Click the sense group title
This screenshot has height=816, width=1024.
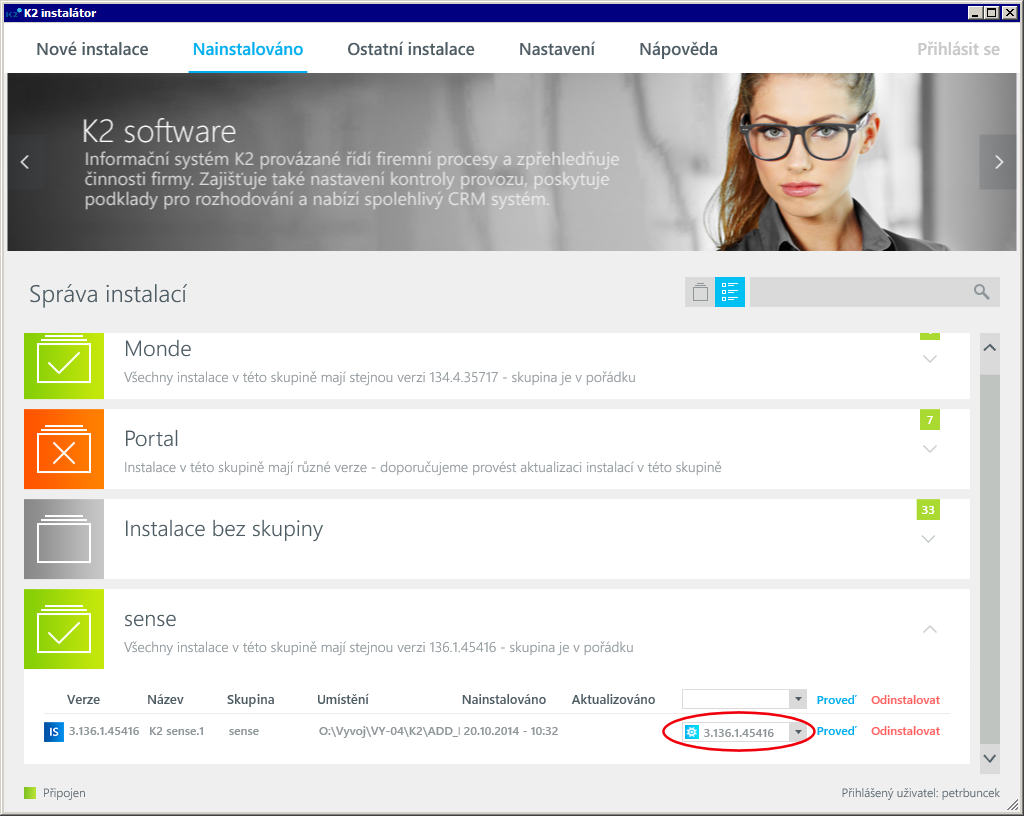click(150, 619)
